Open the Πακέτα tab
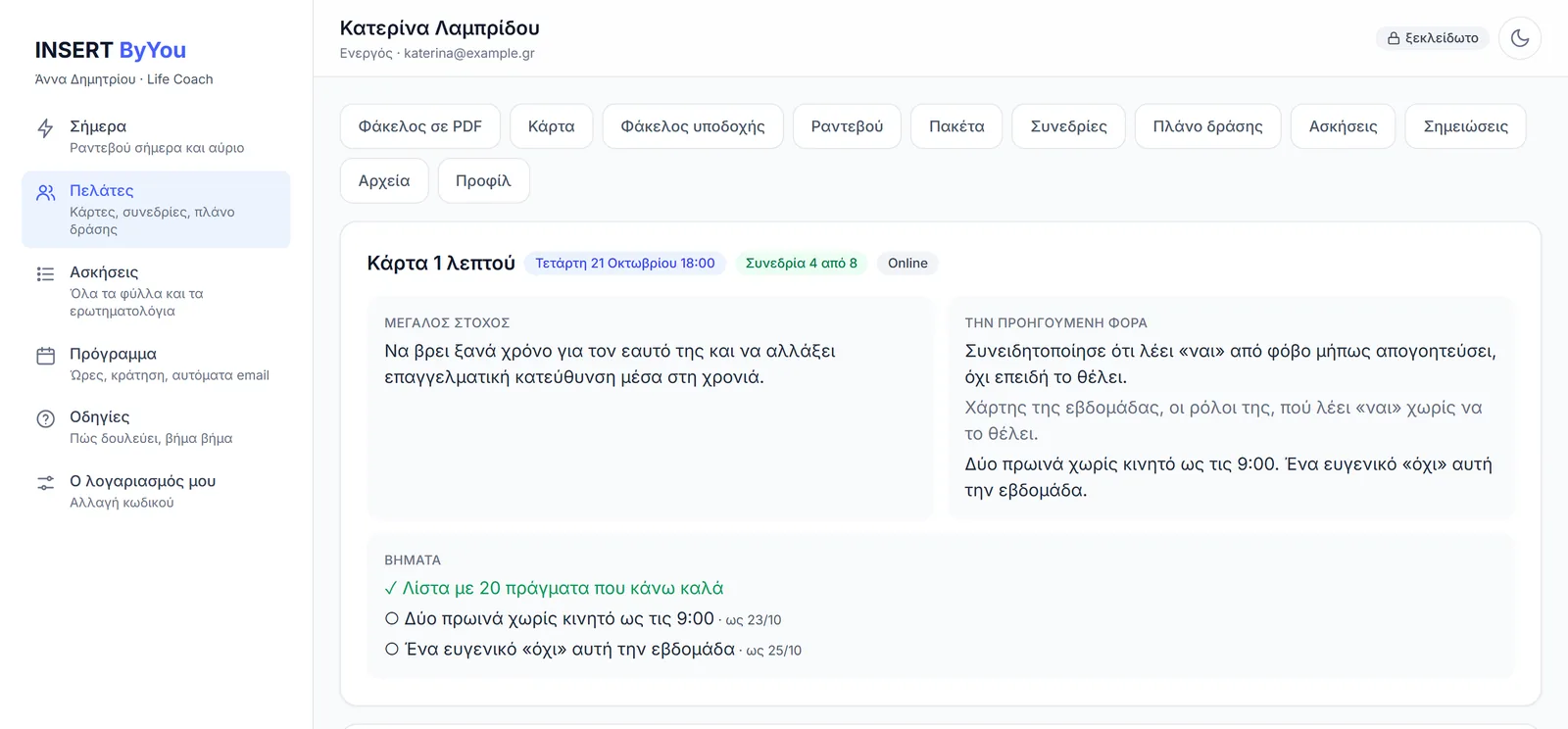The image size is (1568, 729). tap(956, 126)
